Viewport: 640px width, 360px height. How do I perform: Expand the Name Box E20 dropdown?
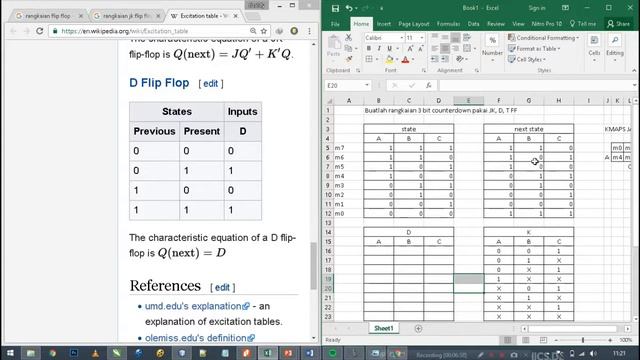pos(367,85)
